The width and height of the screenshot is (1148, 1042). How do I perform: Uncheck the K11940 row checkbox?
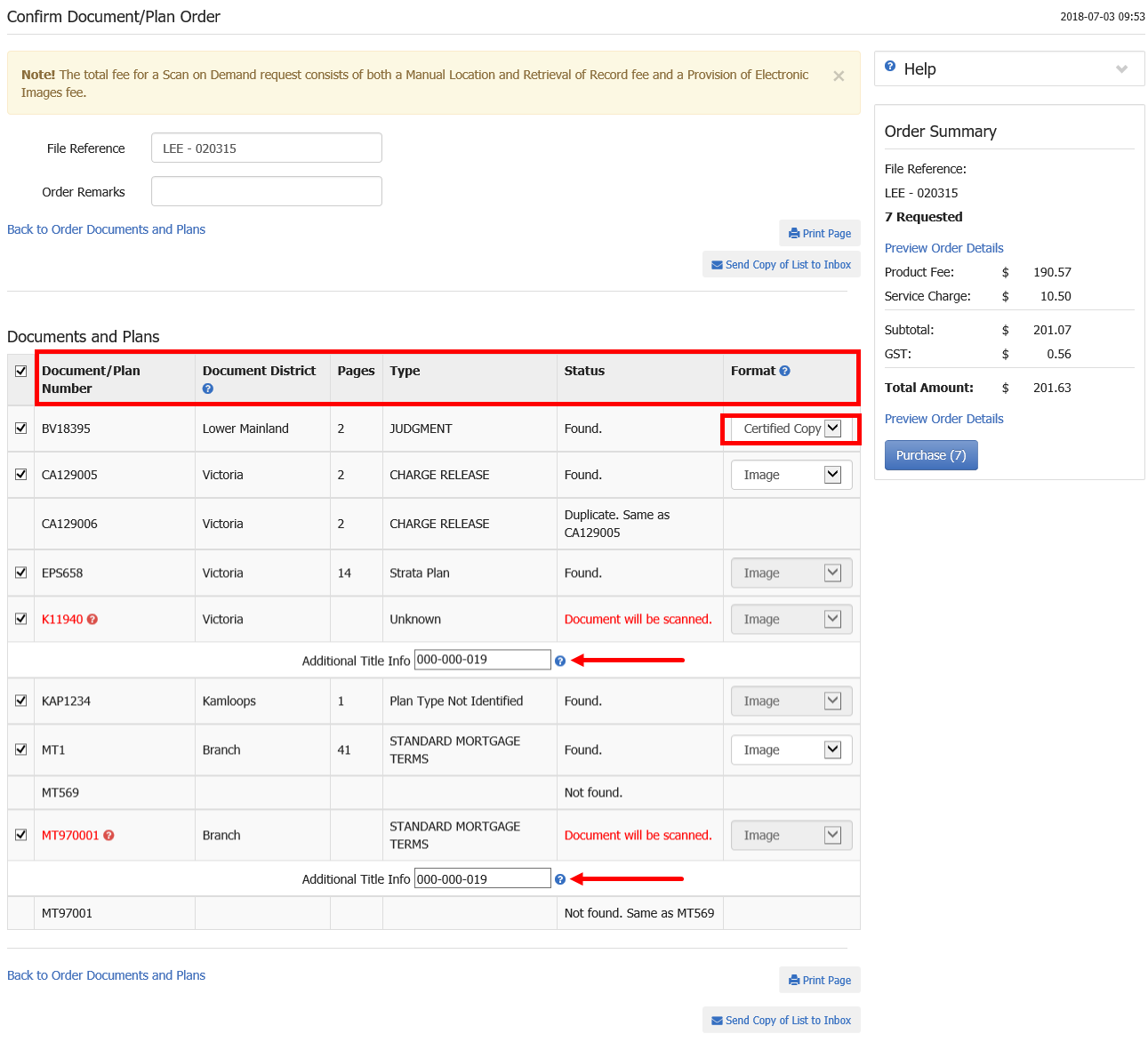21,620
